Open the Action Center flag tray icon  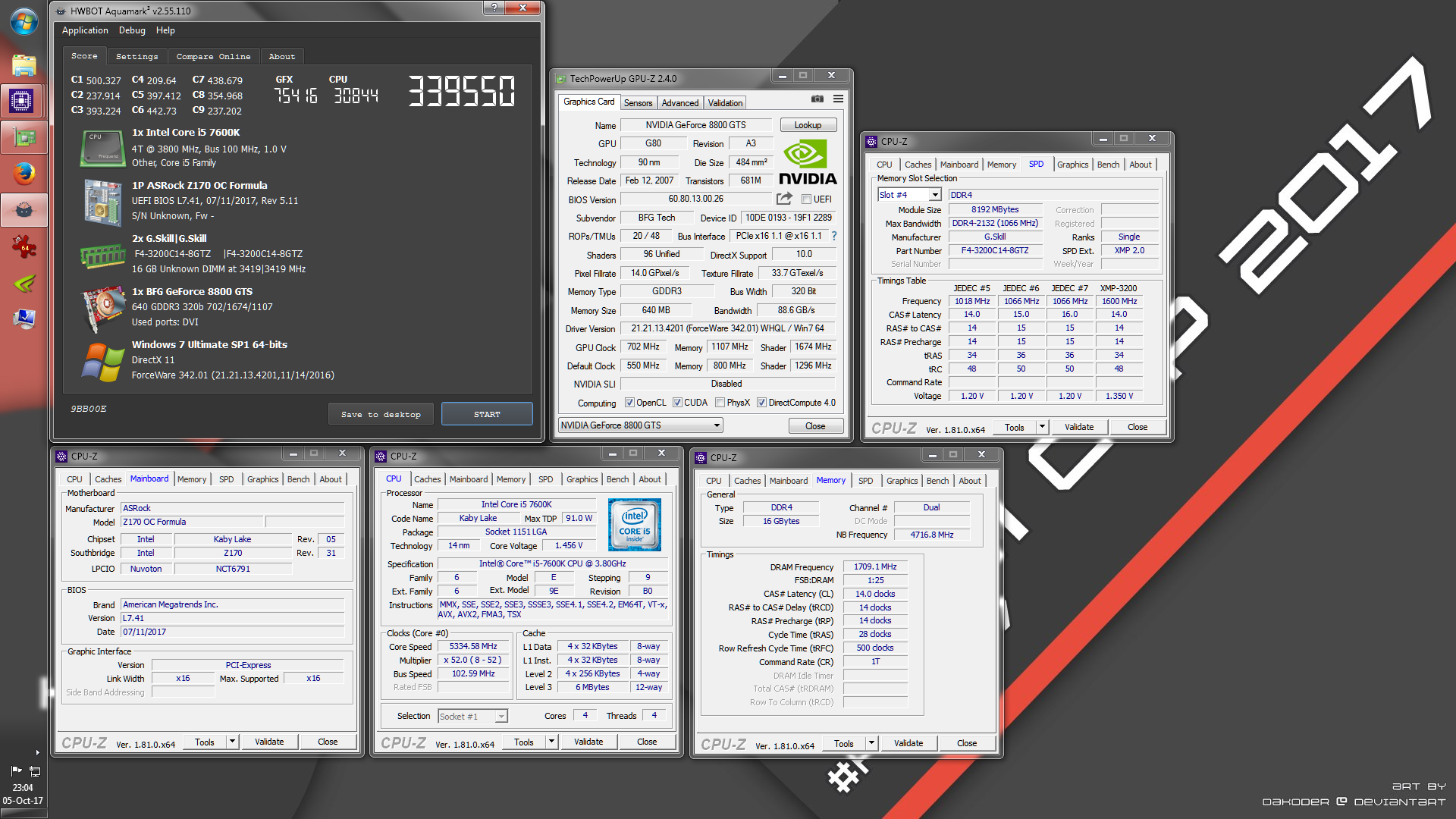click(17, 770)
